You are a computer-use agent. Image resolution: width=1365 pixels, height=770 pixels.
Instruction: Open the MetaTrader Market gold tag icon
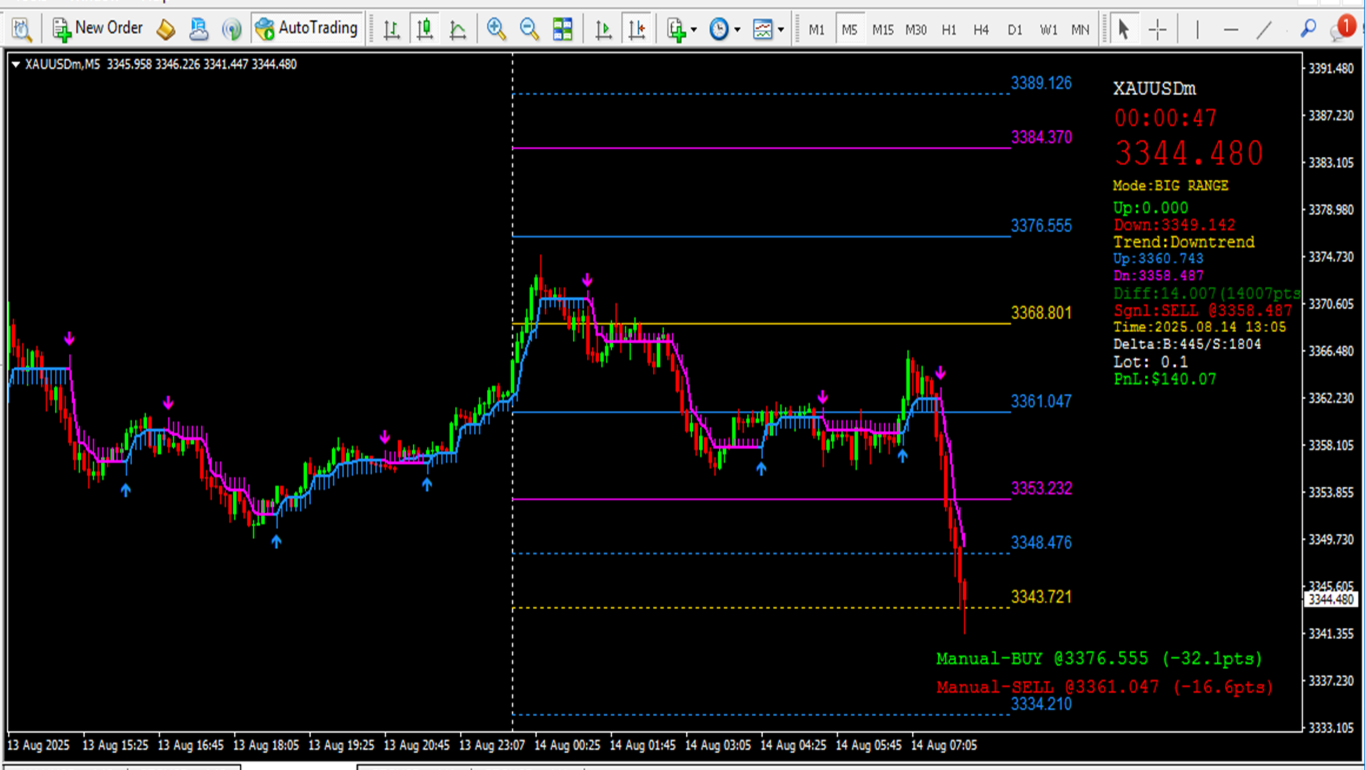pos(166,29)
